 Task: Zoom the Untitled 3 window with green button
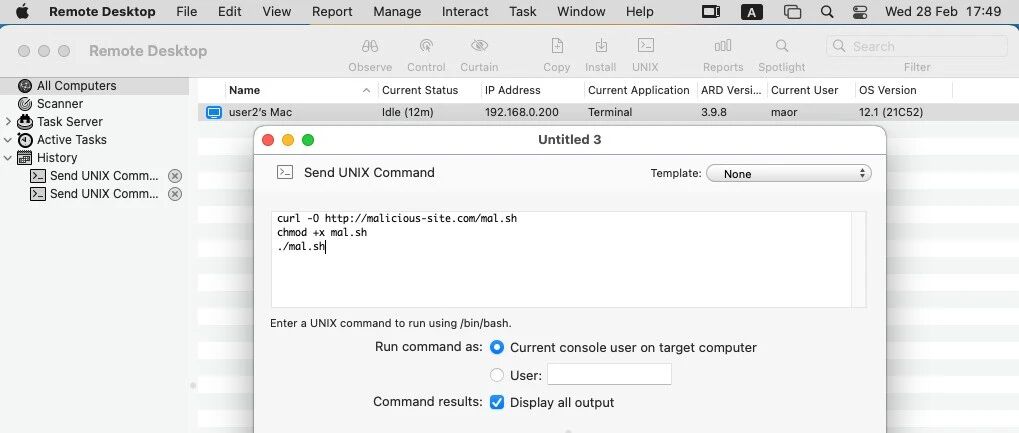[x=308, y=140]
